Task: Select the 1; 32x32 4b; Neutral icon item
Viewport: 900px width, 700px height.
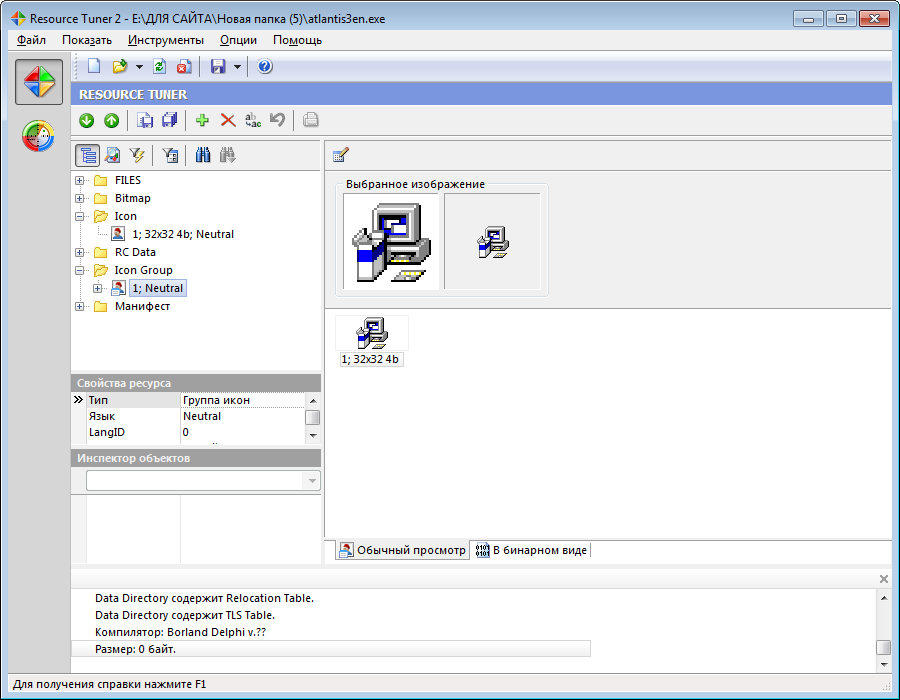Action: click(x=183, y=234)
